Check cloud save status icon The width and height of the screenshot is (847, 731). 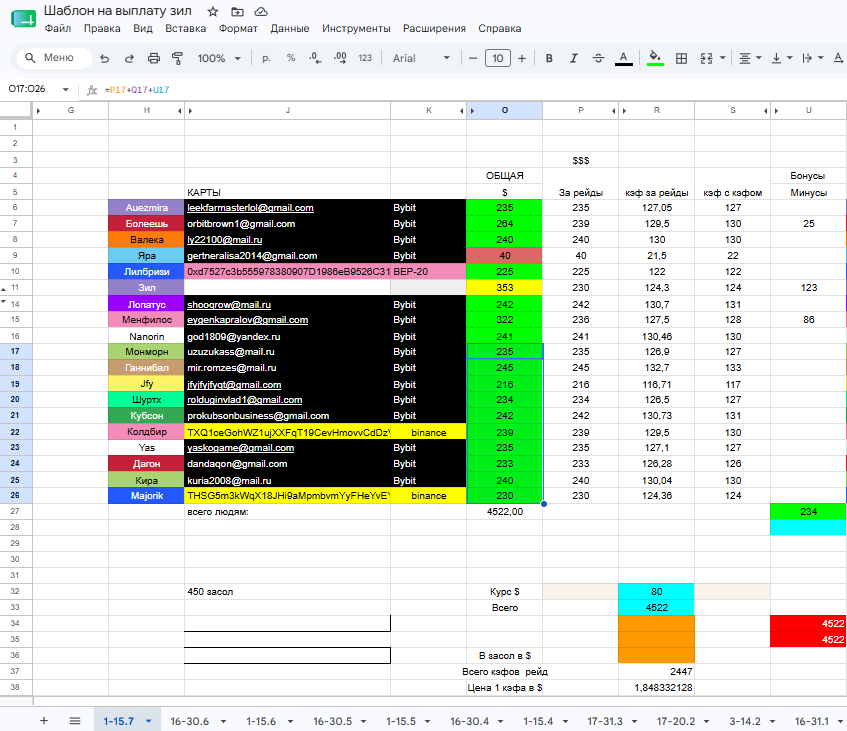(261, 11)
